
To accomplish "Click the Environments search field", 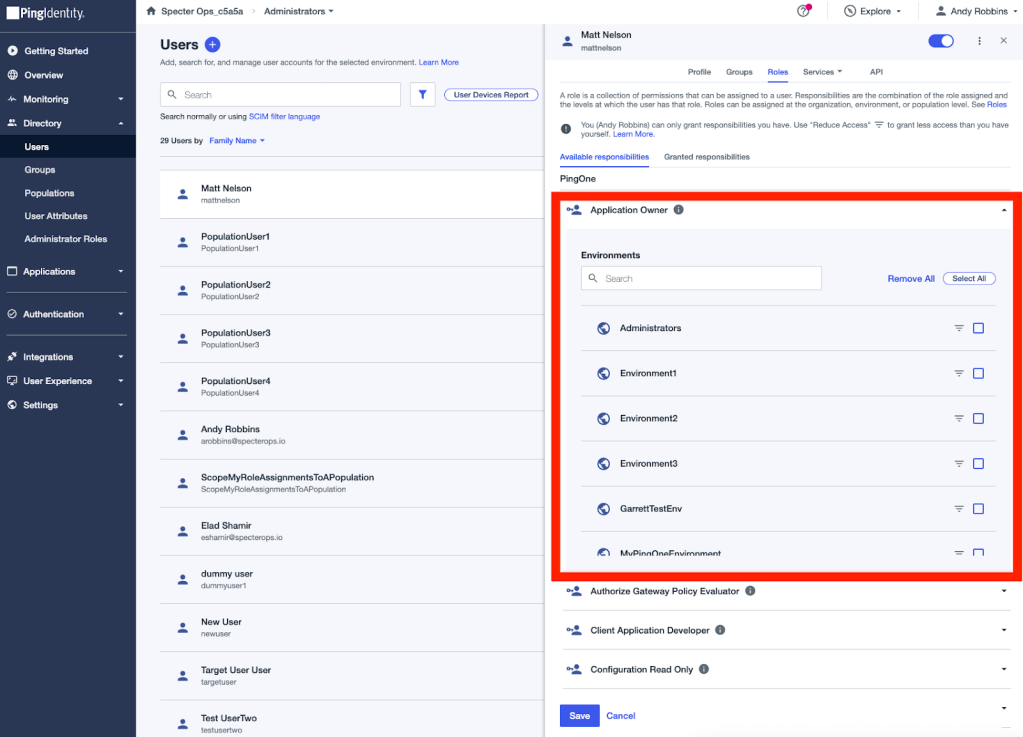I will [x=701, y=279].
